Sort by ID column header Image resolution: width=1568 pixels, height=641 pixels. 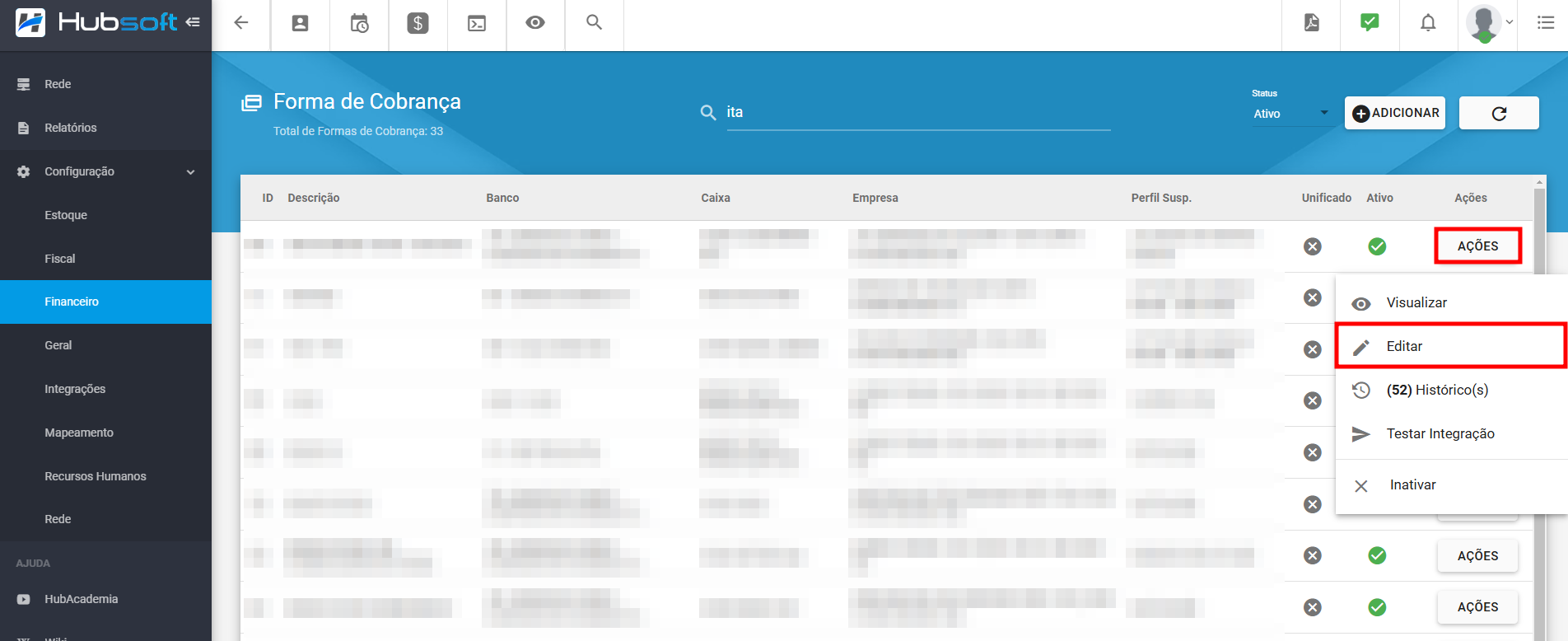(268, 198)
